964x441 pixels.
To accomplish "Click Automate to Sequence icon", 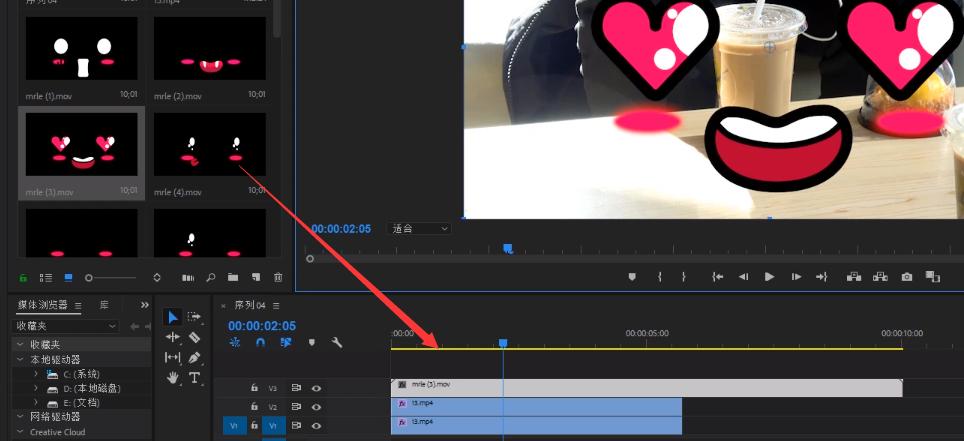I will (188, 278).
